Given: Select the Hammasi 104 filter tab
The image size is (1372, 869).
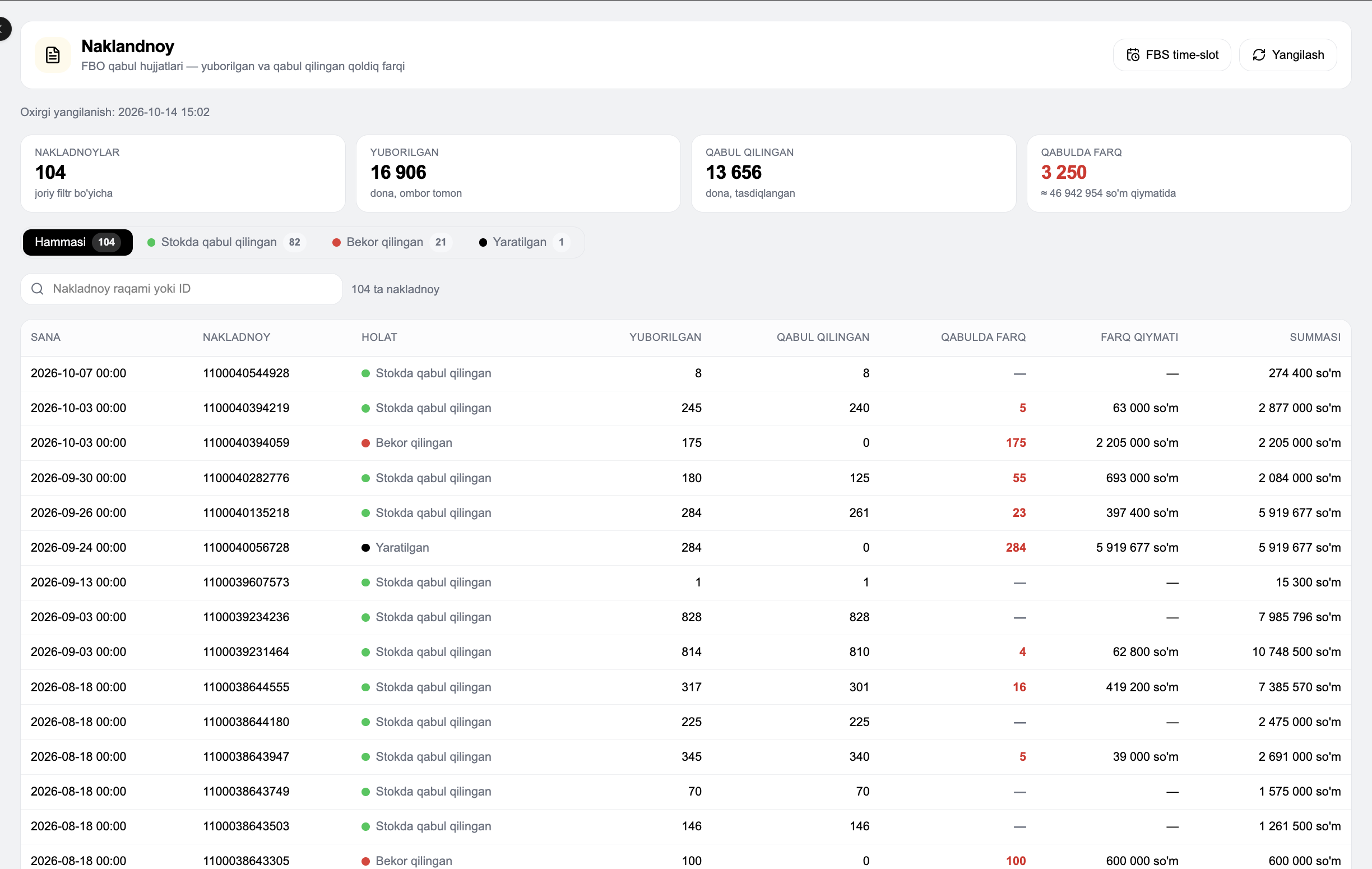Looking at the screenshot, I should tap(77, 242).
